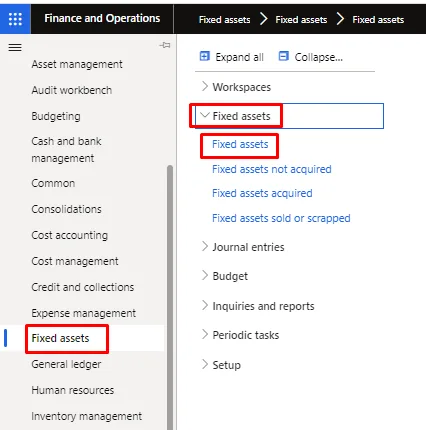Open Human resources module
The height and width of the screenshot is (430, 426).
73,390
